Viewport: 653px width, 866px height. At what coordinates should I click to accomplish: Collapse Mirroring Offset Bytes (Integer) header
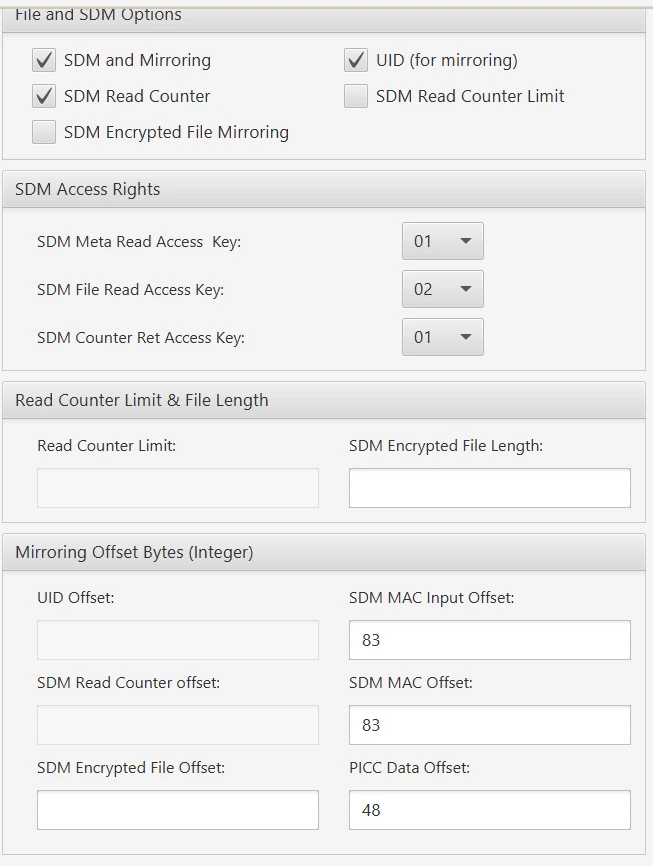coord(324,552)
